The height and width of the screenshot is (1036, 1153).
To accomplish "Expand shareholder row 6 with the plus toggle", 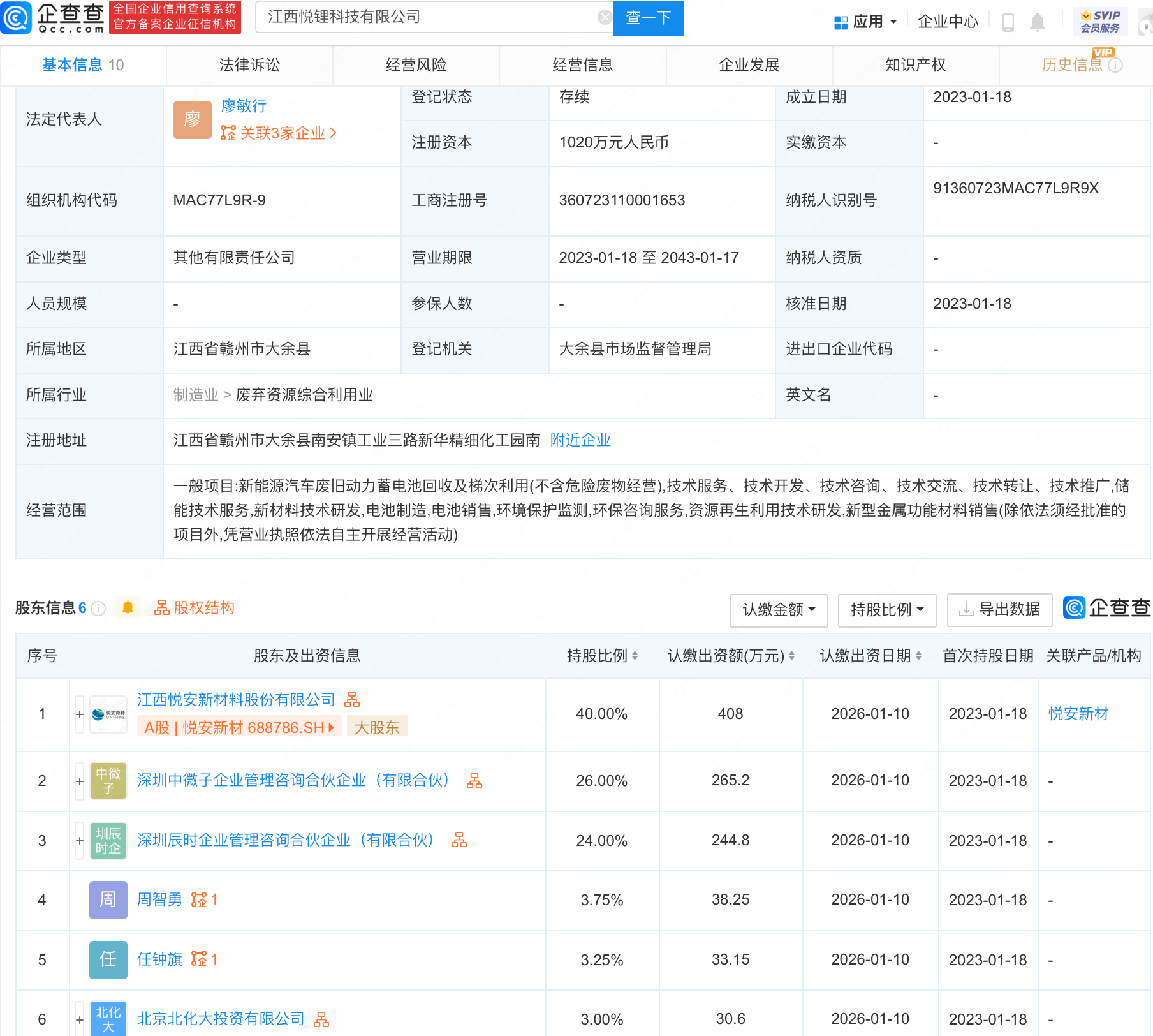I will pyautogui.click(x=80, y=1019).
